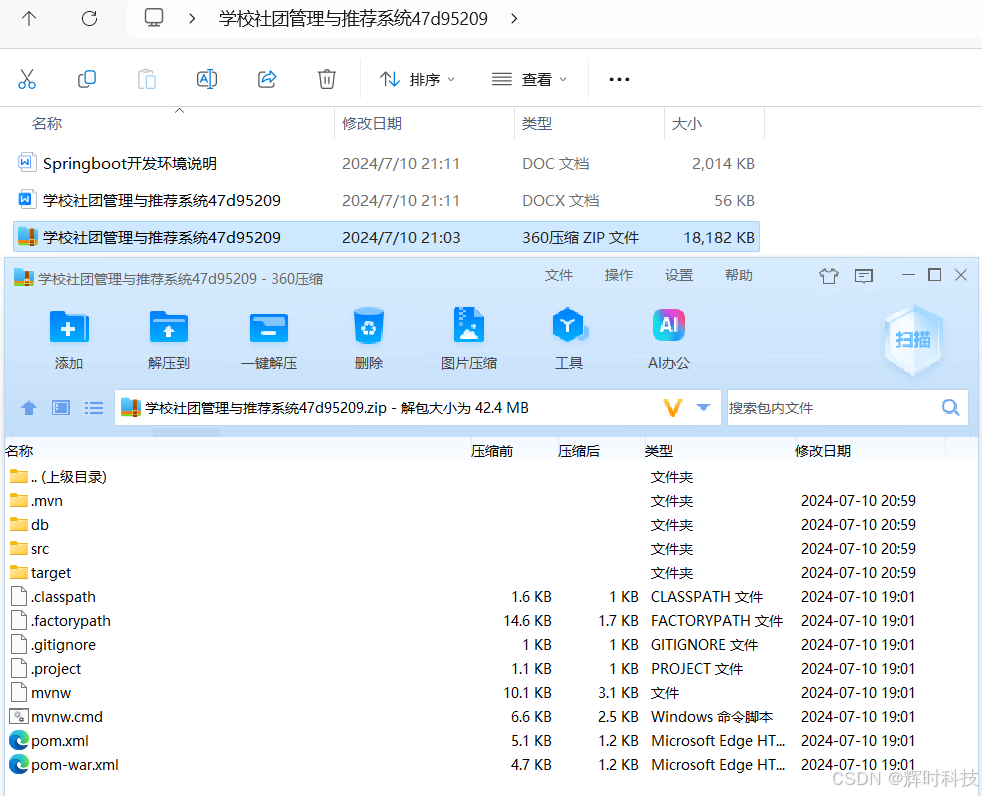Select the mvnw file without an extension
982x796 pixels.
point(41,693)
